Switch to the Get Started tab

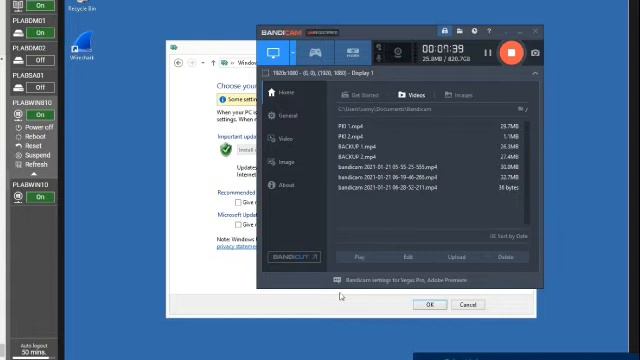click(x=360, y=95)
